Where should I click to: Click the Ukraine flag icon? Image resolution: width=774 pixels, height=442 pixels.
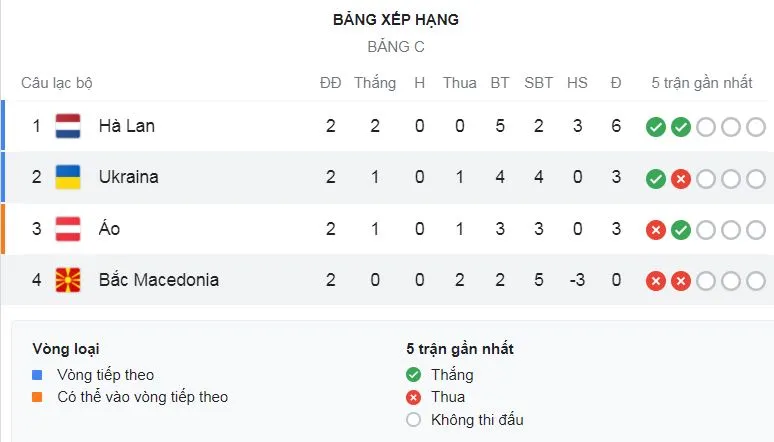point(68,177)
